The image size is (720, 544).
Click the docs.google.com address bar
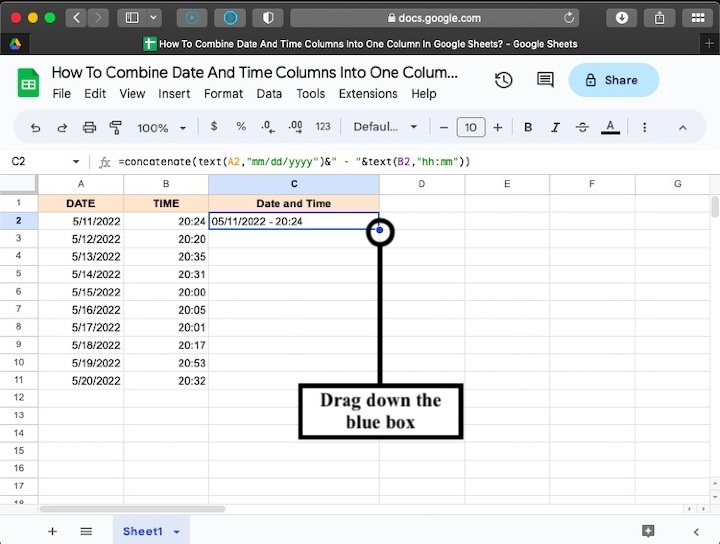click(x=434, y=18)
